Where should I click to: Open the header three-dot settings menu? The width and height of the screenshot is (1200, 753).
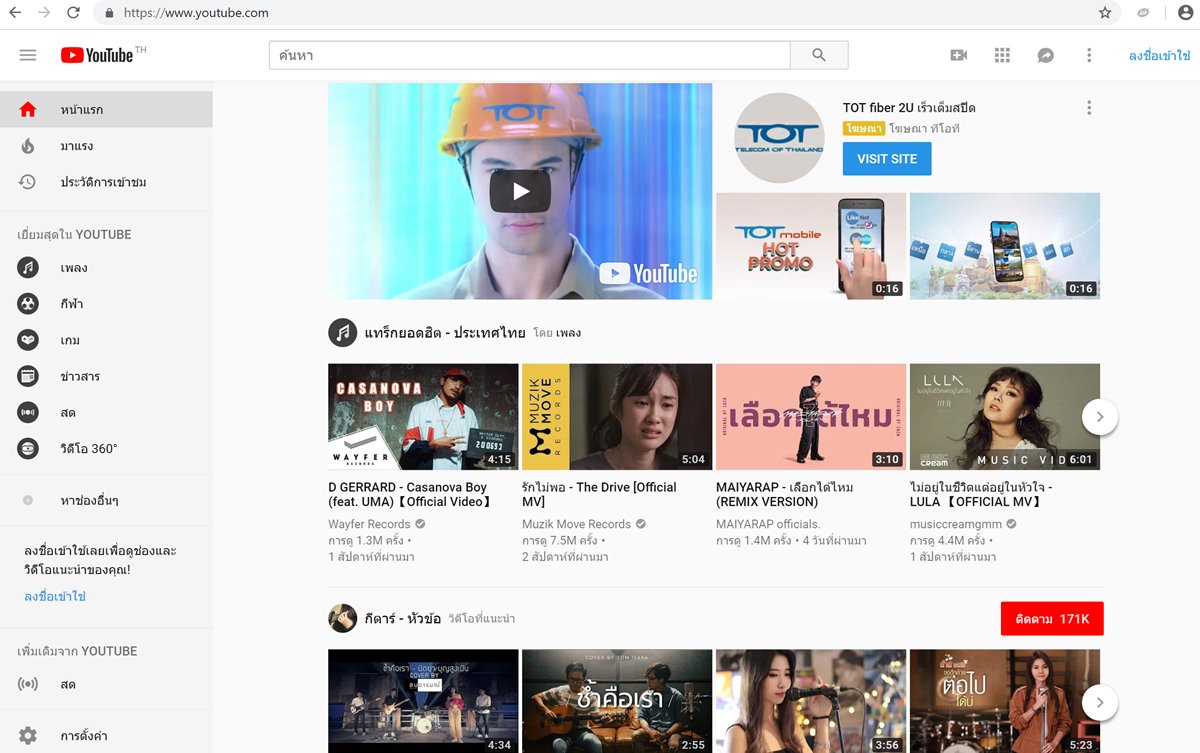pos(1089,55)
